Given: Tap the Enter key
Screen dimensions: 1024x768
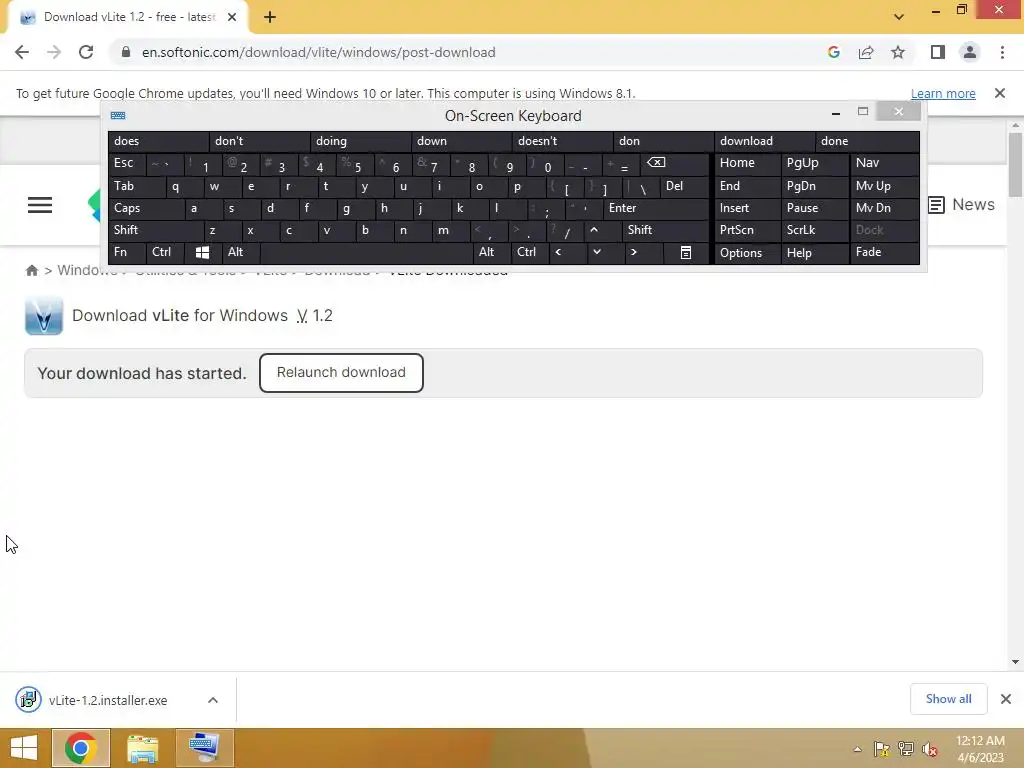Looking at the screenshot, I should pyautogui.click(x=655, y=208).
